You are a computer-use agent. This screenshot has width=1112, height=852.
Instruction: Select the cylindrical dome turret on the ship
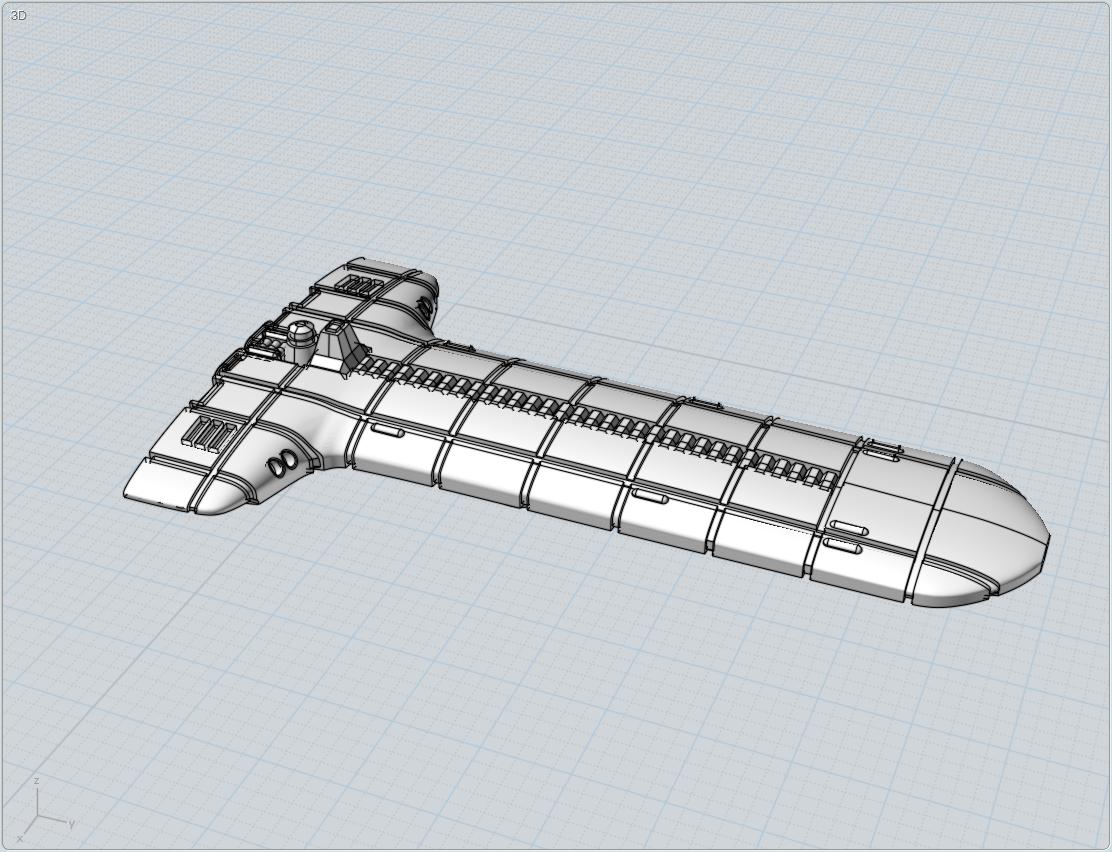pyautogui.click(x=299, y=340)
